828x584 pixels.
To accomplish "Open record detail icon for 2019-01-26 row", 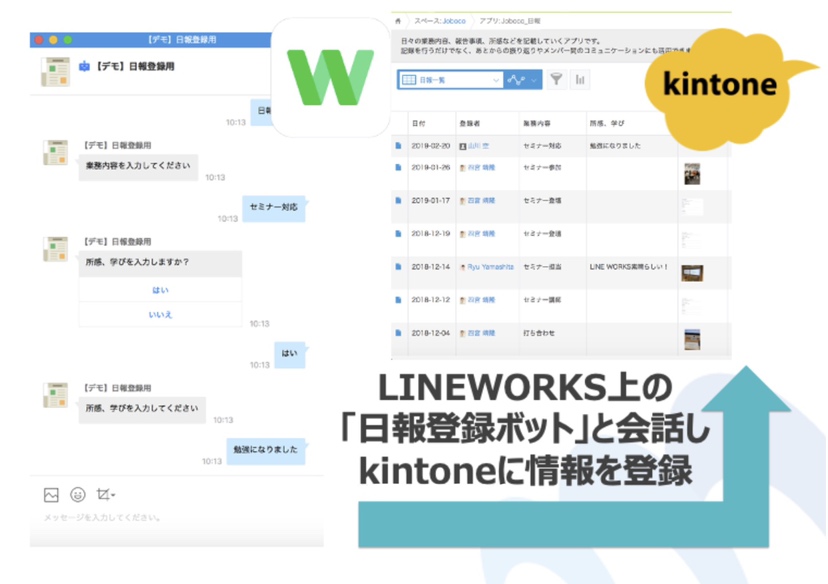I will click(398, 167).
